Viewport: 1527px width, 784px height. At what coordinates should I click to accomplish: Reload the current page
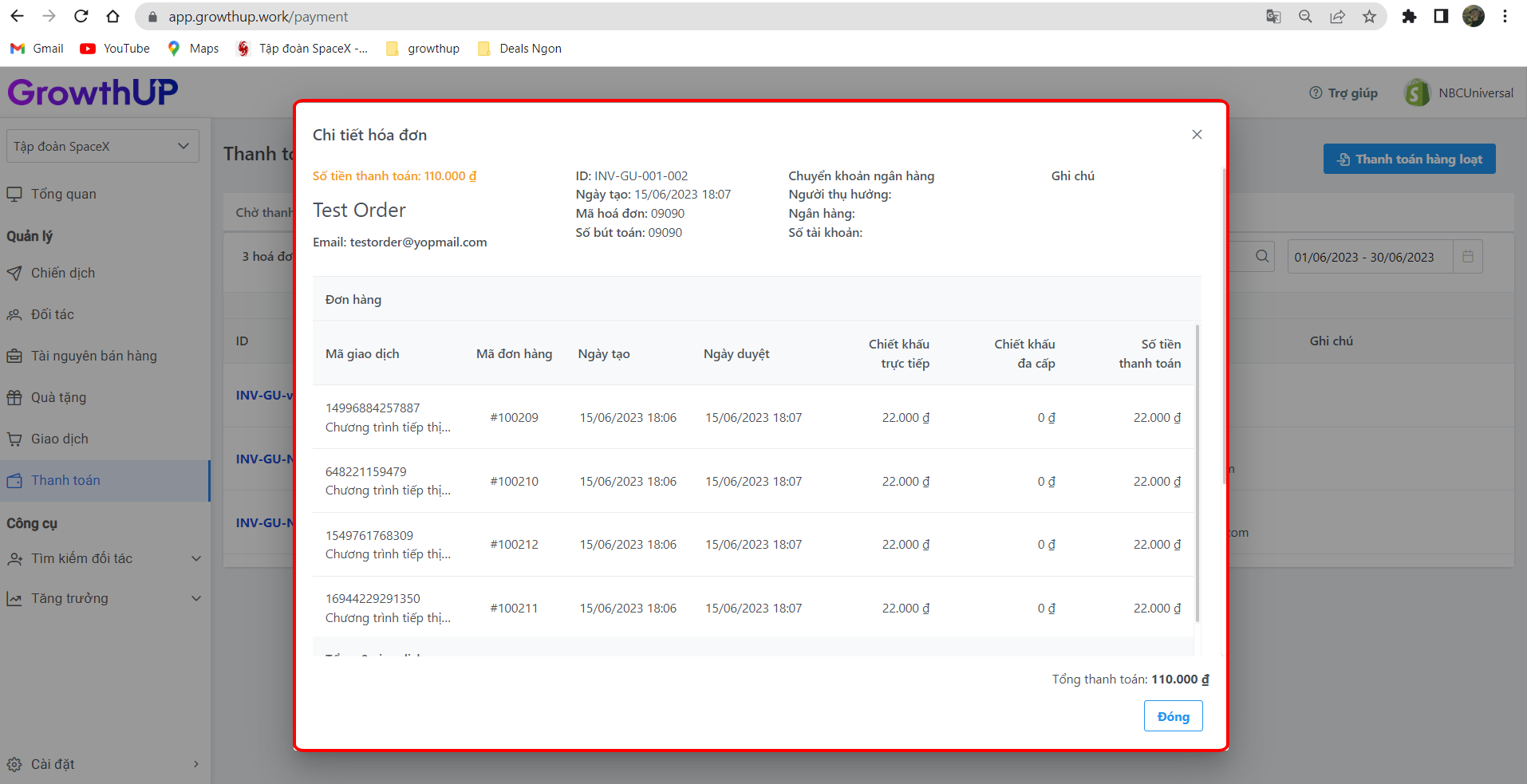click(x=81, y=16)
